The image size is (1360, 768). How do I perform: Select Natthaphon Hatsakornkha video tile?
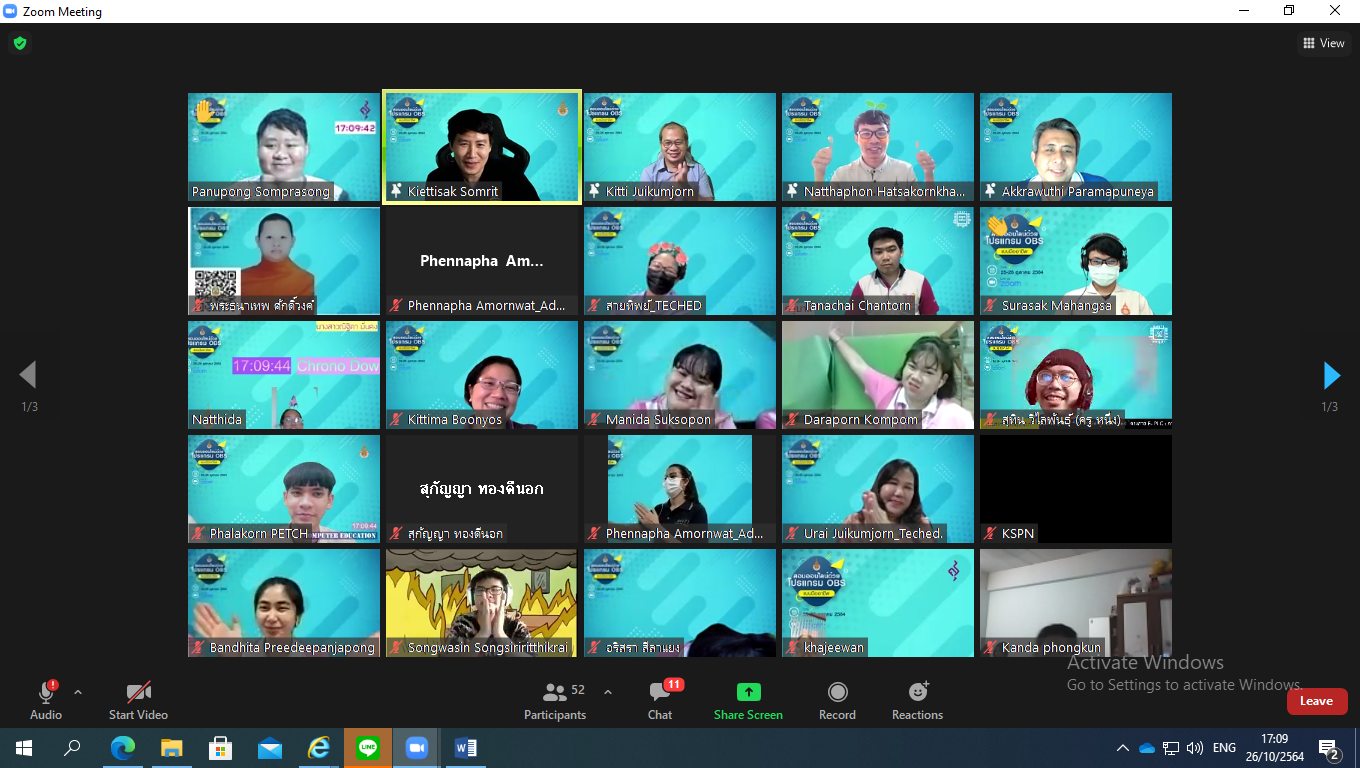click(878, 147)
